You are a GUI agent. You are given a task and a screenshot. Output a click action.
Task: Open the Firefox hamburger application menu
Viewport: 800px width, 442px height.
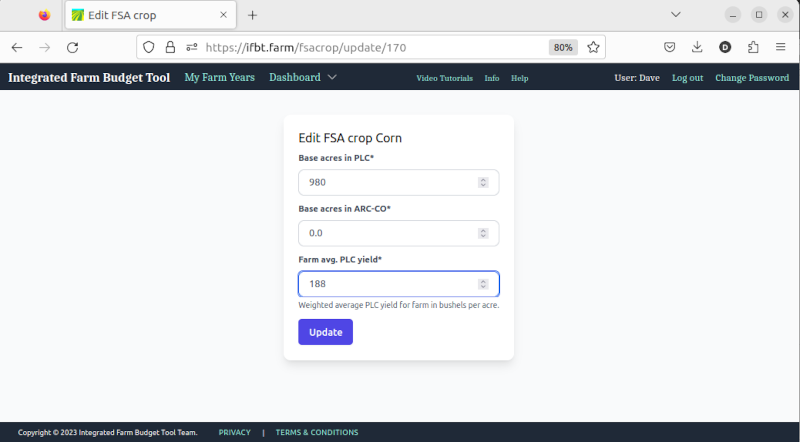781,47
